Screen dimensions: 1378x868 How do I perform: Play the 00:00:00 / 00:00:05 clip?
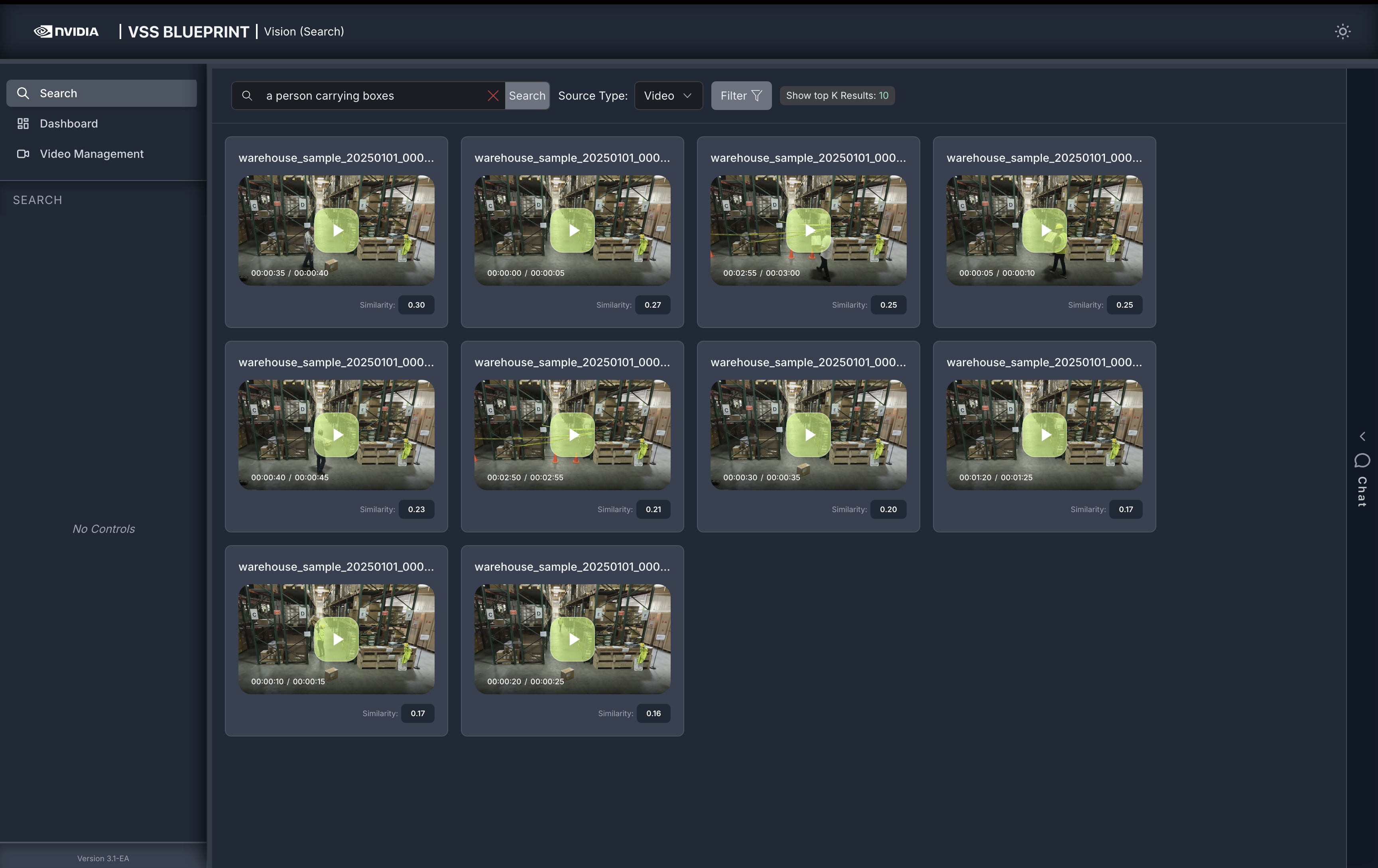[x=572, y=230]
